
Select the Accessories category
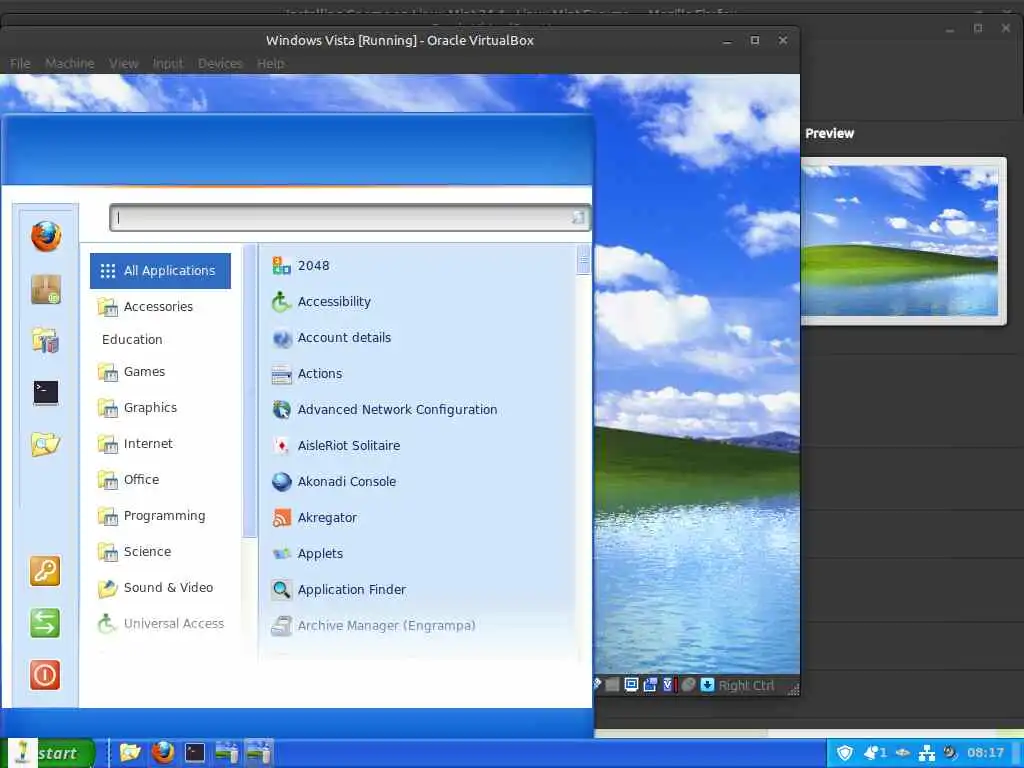coord(160,306)
